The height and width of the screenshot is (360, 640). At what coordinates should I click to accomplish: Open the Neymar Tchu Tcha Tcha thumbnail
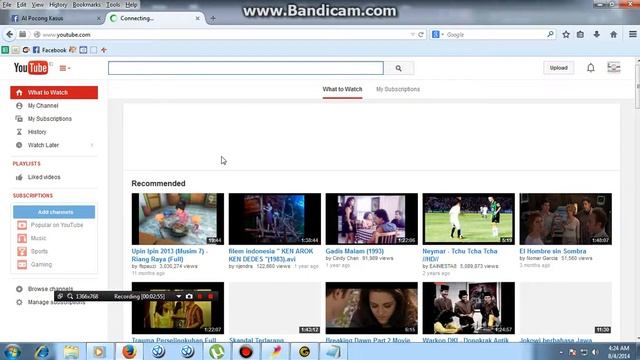click(469, 219)
